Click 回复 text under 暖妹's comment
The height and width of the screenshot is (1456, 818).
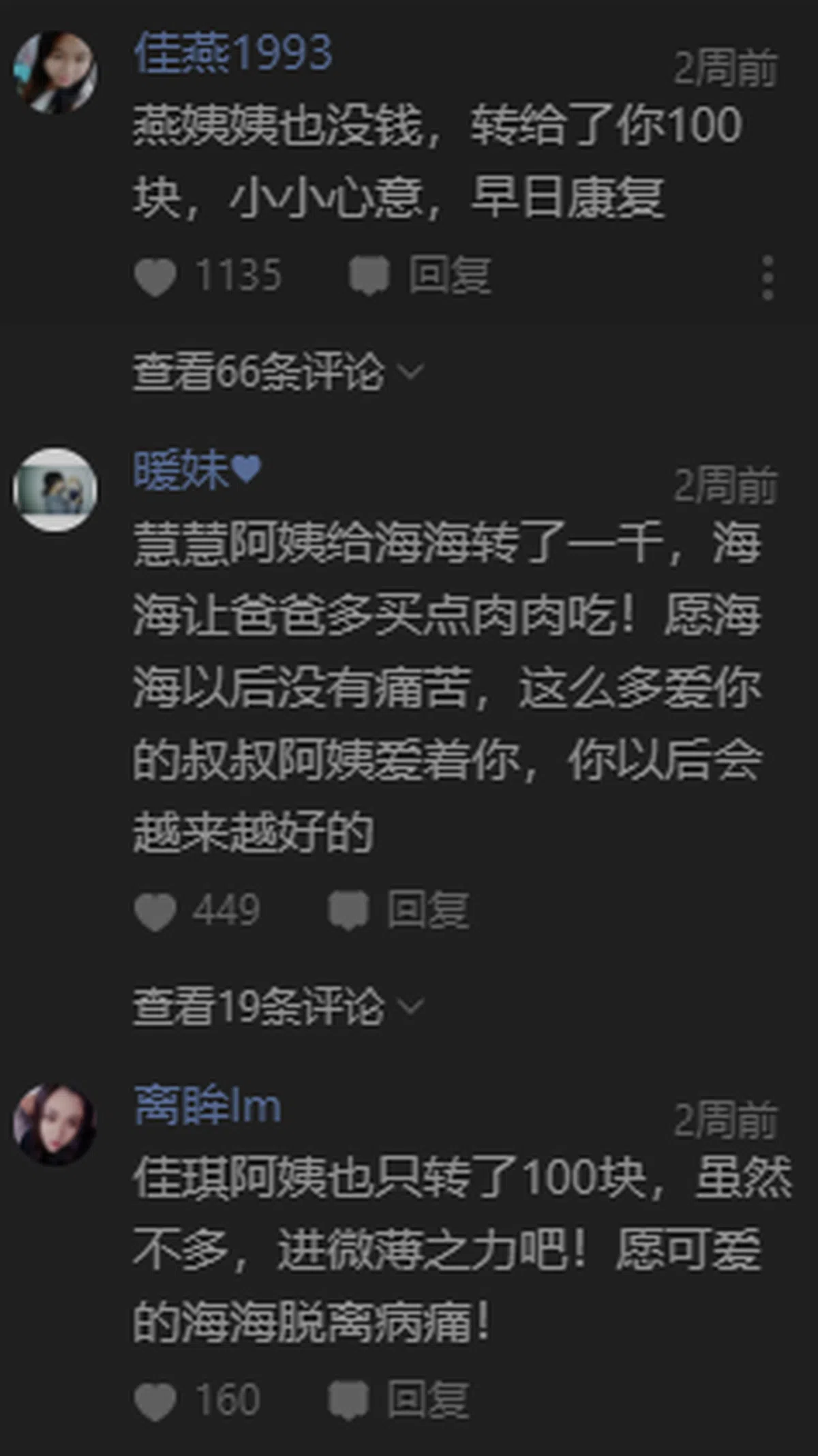429,911
